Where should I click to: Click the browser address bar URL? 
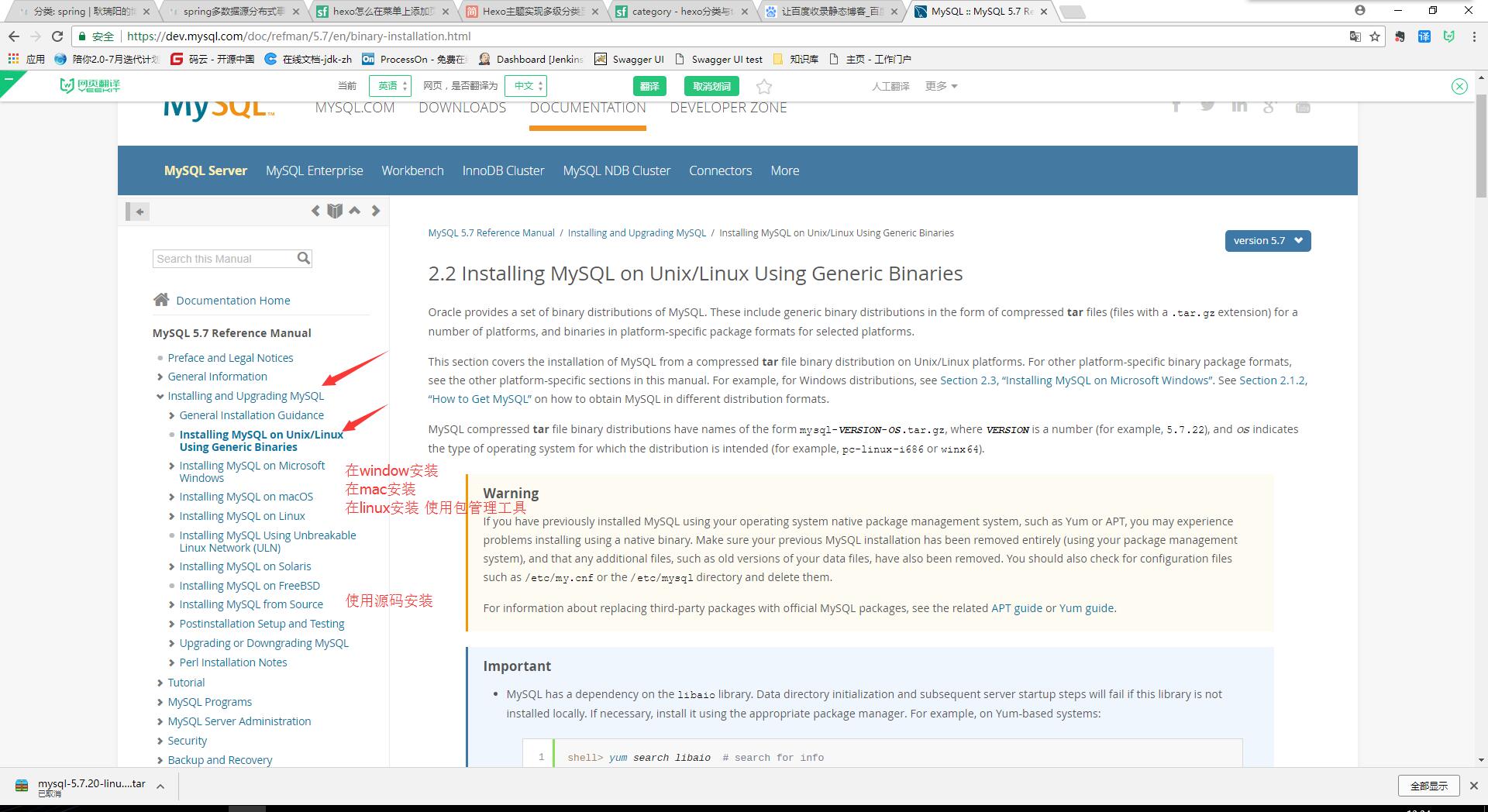pos(298,36)
